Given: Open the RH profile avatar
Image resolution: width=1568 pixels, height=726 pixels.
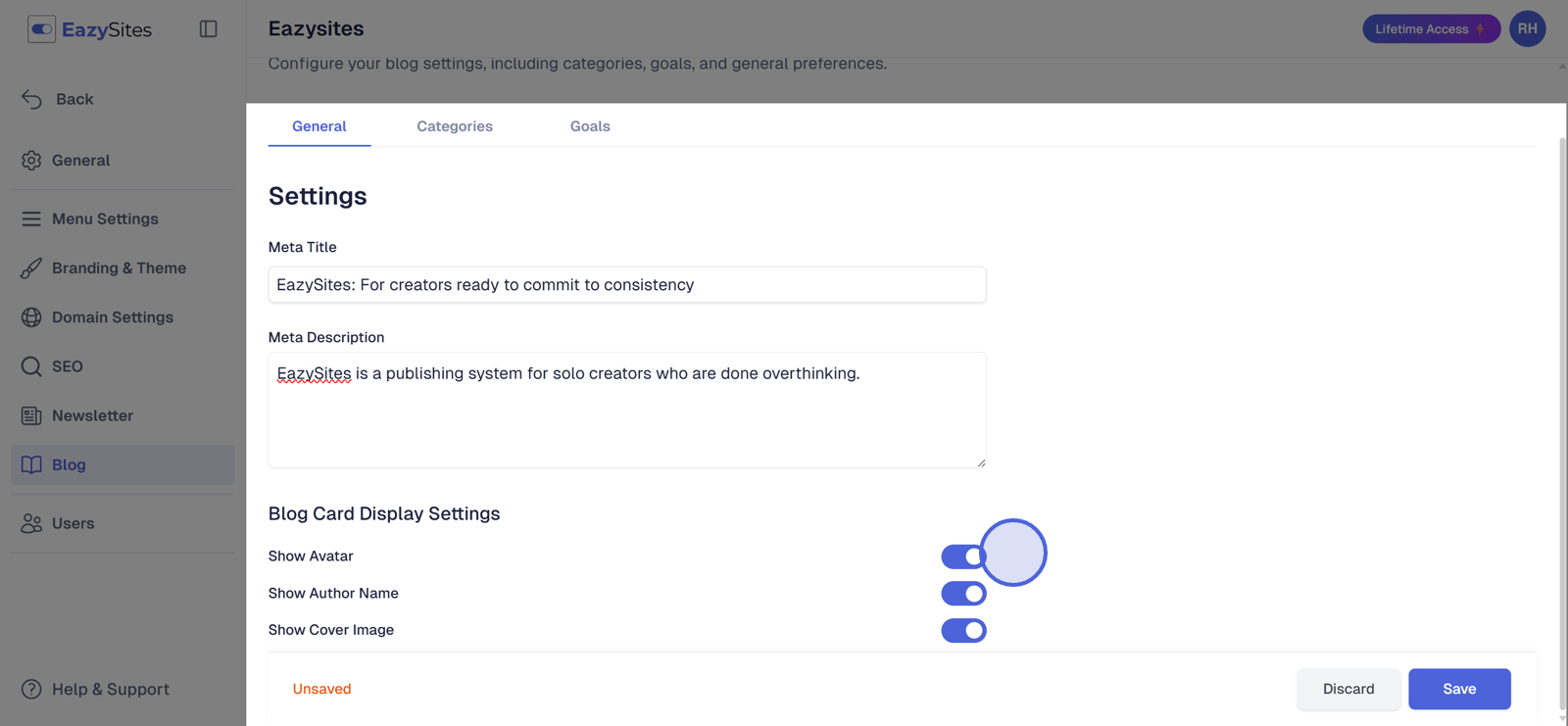Looking at the screenshot, I should tap(1527, 28).
